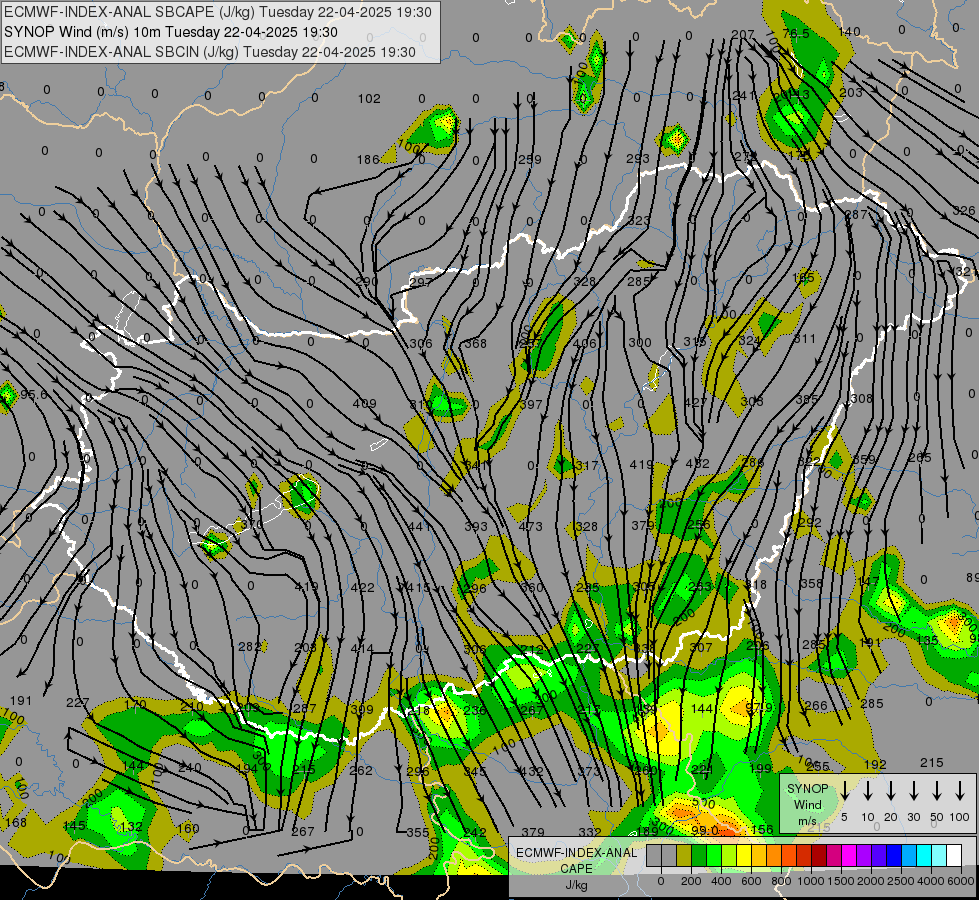Click the map value 441
The width and height of the screenshot is (979, 900).
[420, 527]
